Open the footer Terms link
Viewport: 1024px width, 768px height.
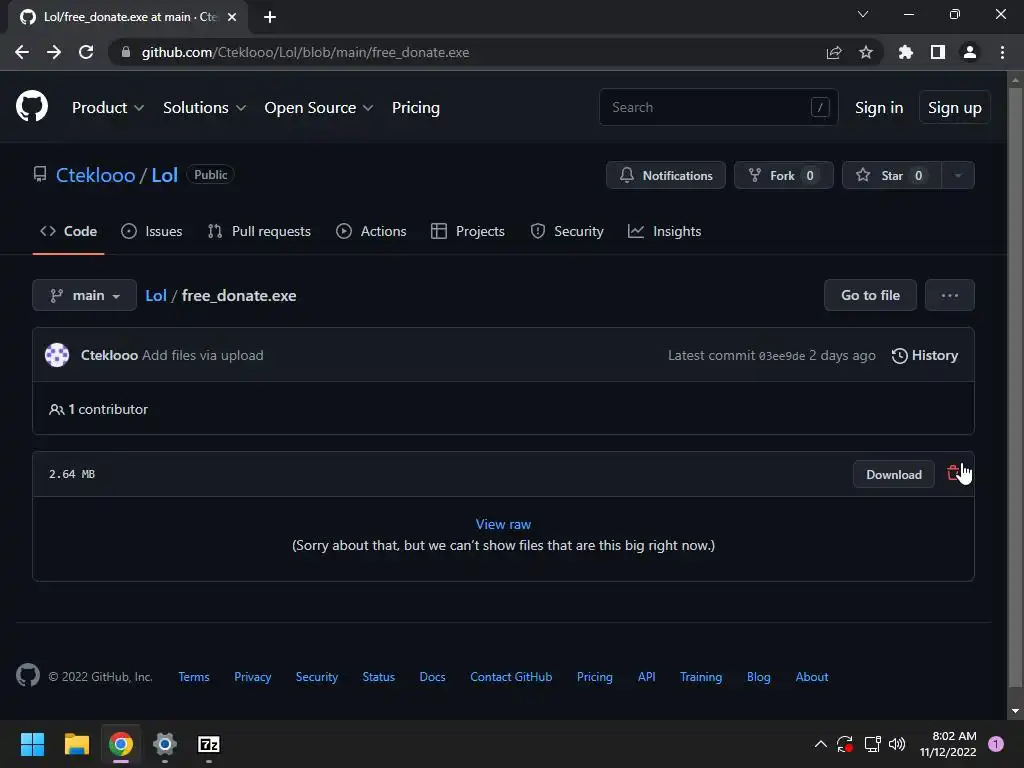coord(194,677)
